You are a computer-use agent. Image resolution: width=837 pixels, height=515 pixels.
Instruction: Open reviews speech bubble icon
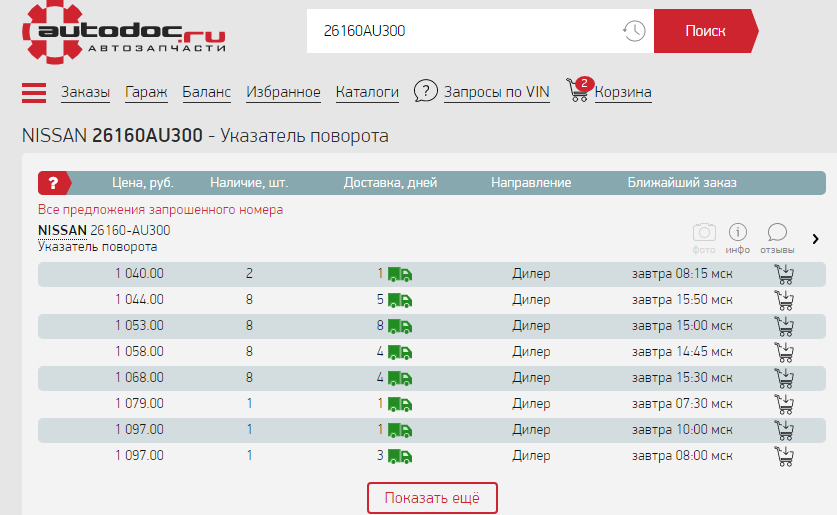pyautogui.click(x=777, y=233)
